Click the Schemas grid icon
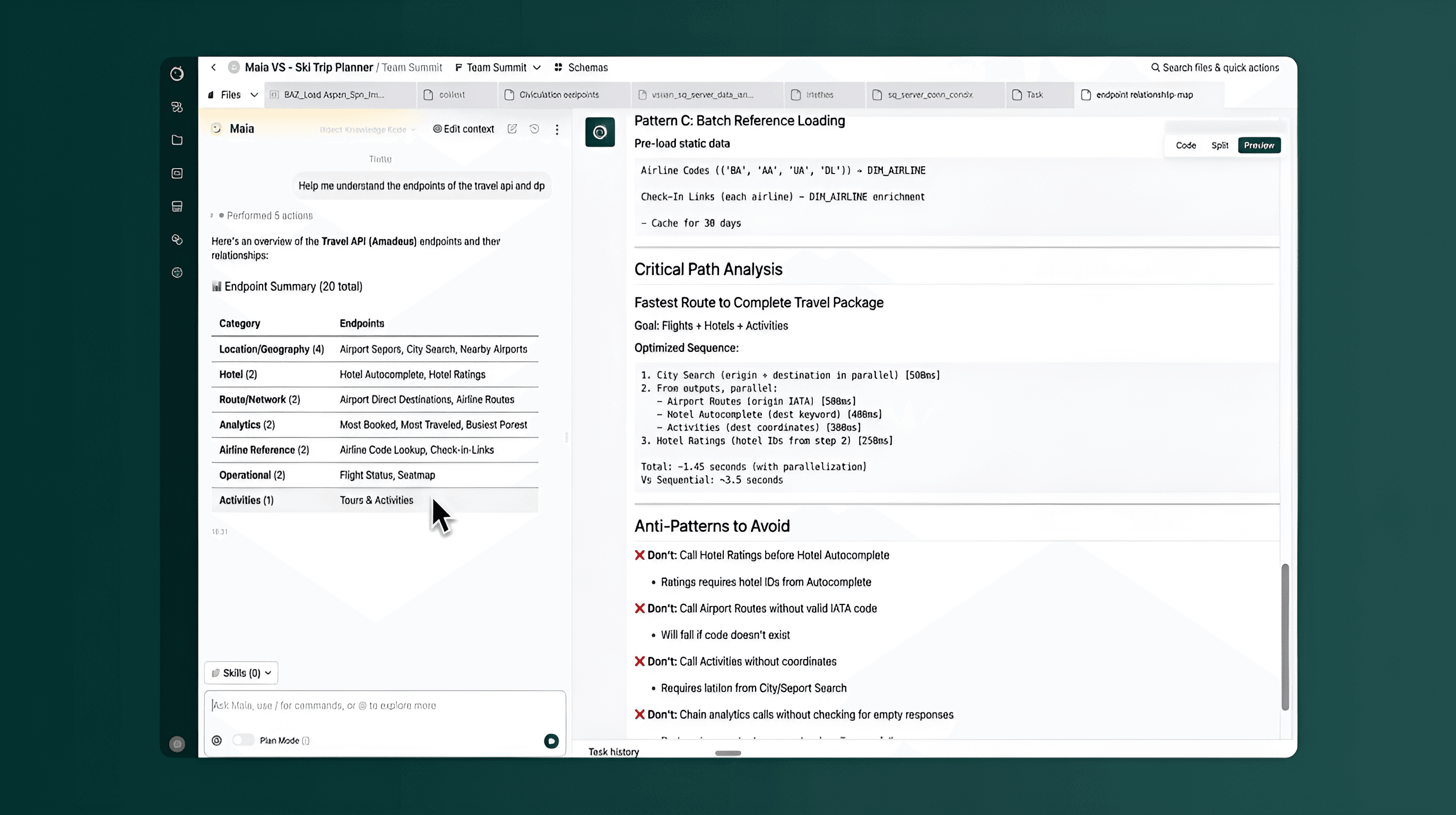The height and width of the screenshot is (815, 1456). coord(558,67)
